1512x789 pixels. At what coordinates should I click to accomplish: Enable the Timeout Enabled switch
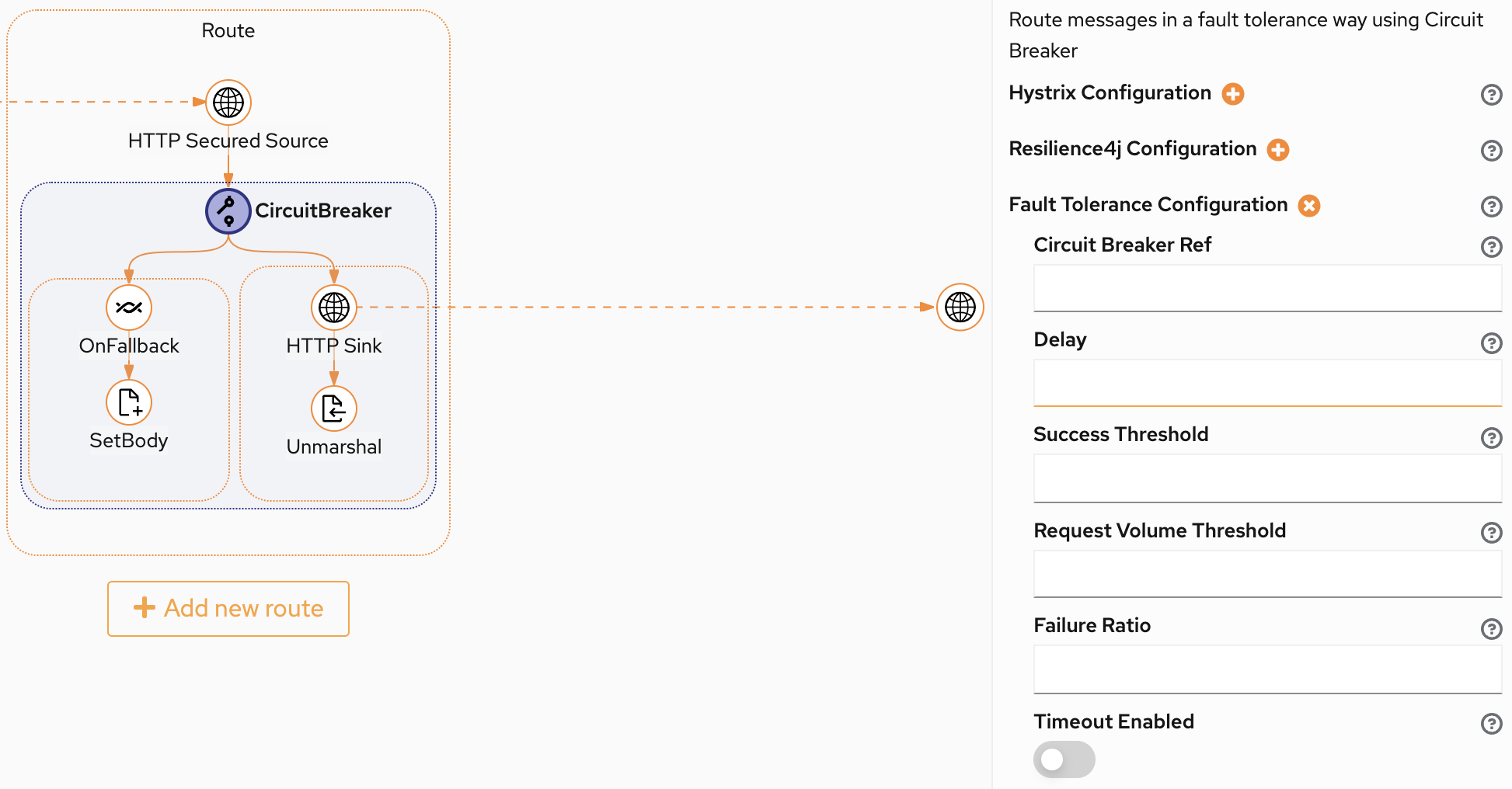click(x=1064, y=759)
